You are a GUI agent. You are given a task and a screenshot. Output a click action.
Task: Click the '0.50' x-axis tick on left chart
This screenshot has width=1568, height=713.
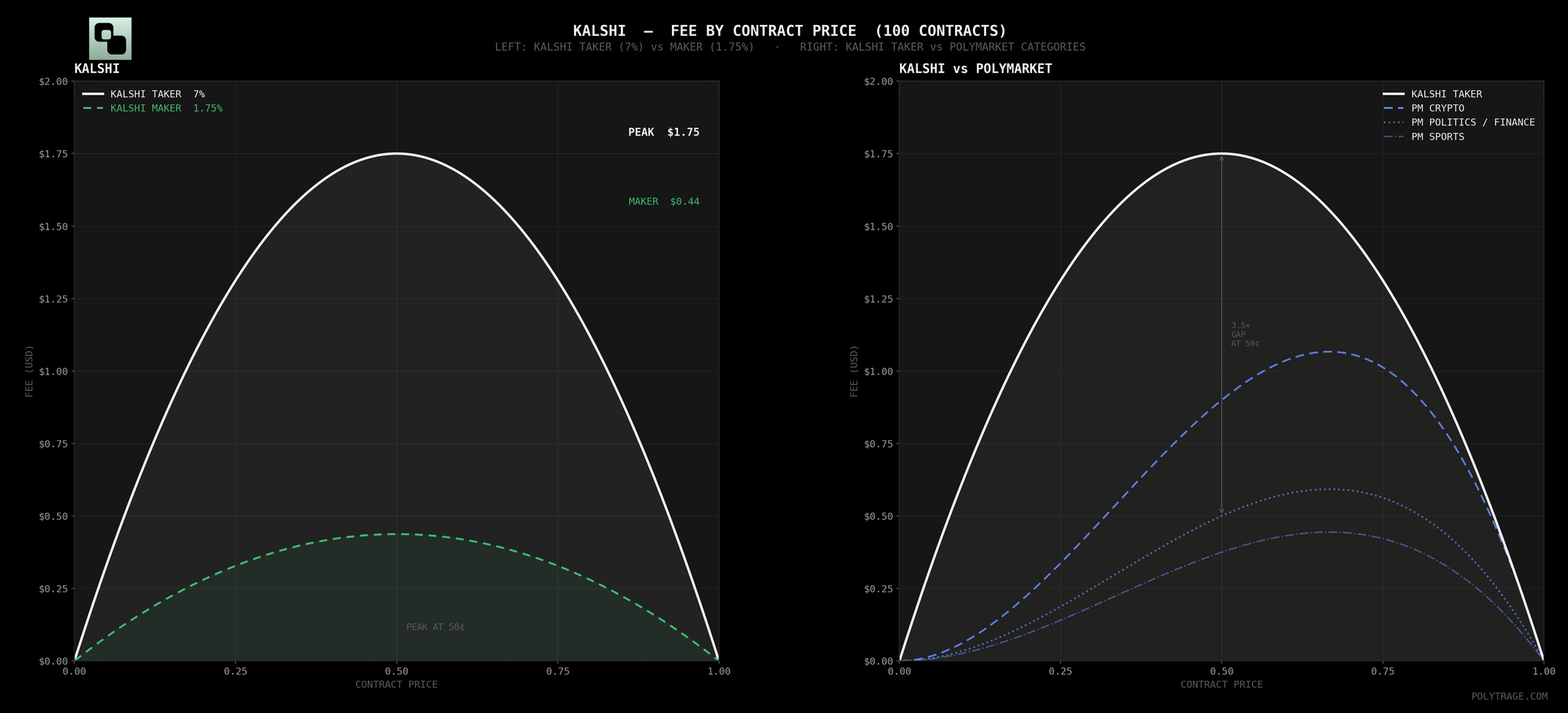(397, 671)
